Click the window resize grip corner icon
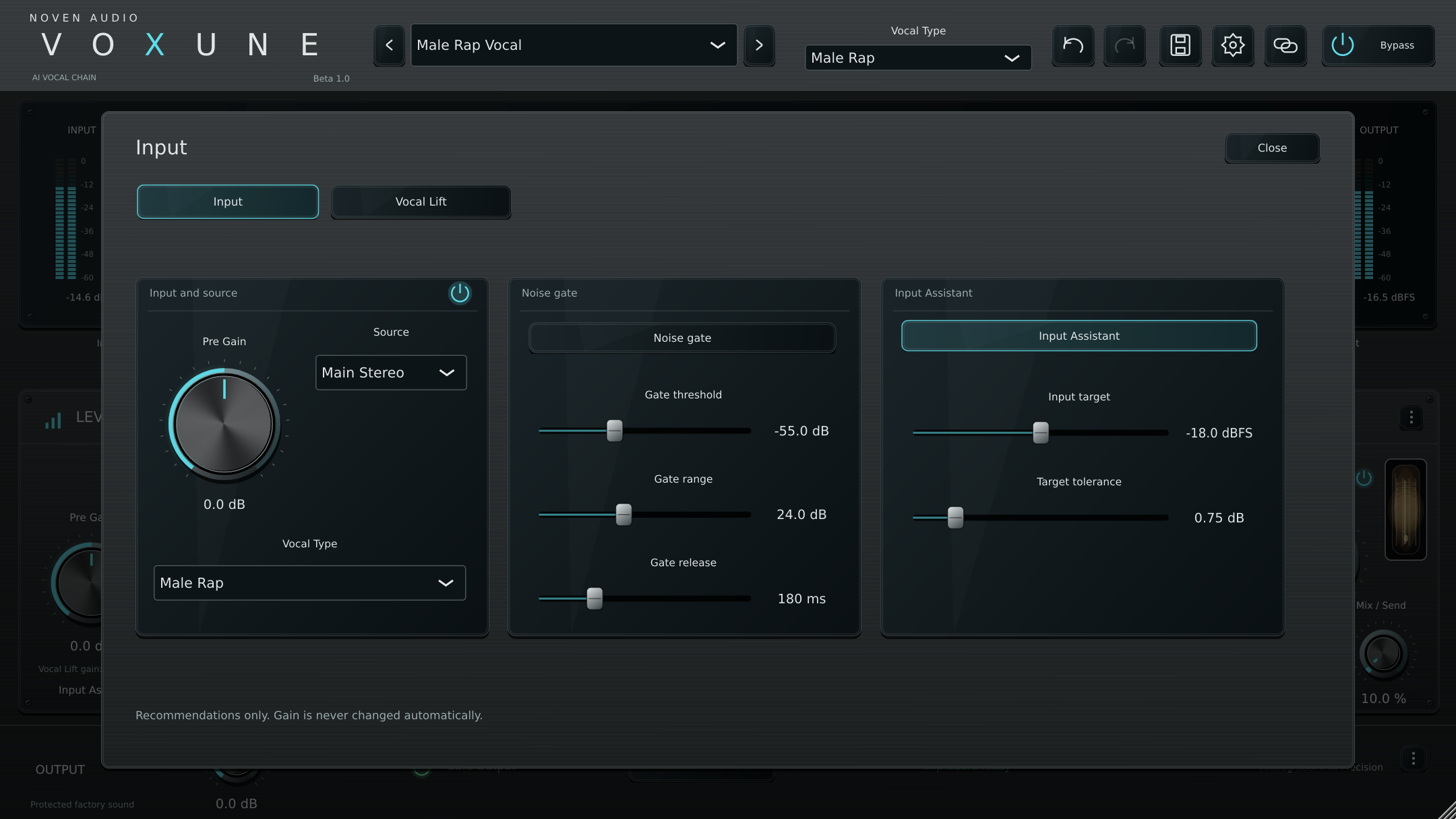 (x=1447, y=810)
